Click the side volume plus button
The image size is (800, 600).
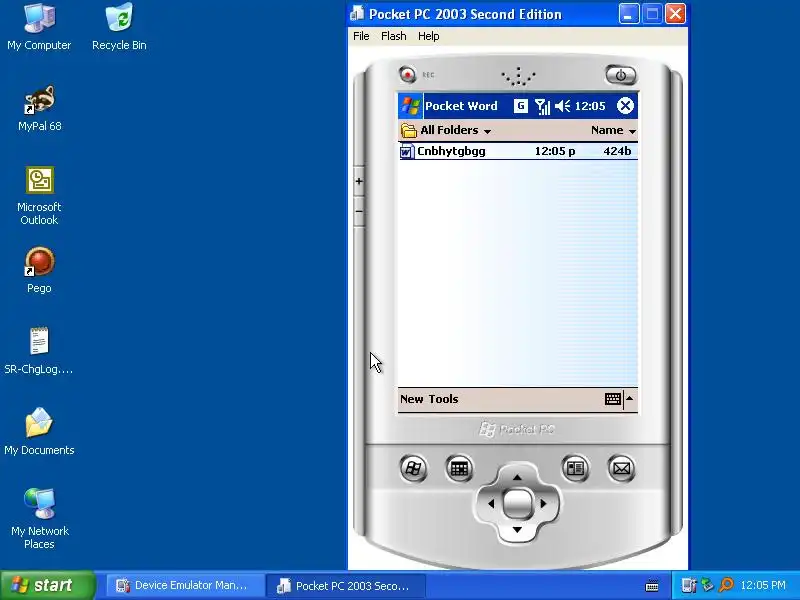(x=359, y=181)
